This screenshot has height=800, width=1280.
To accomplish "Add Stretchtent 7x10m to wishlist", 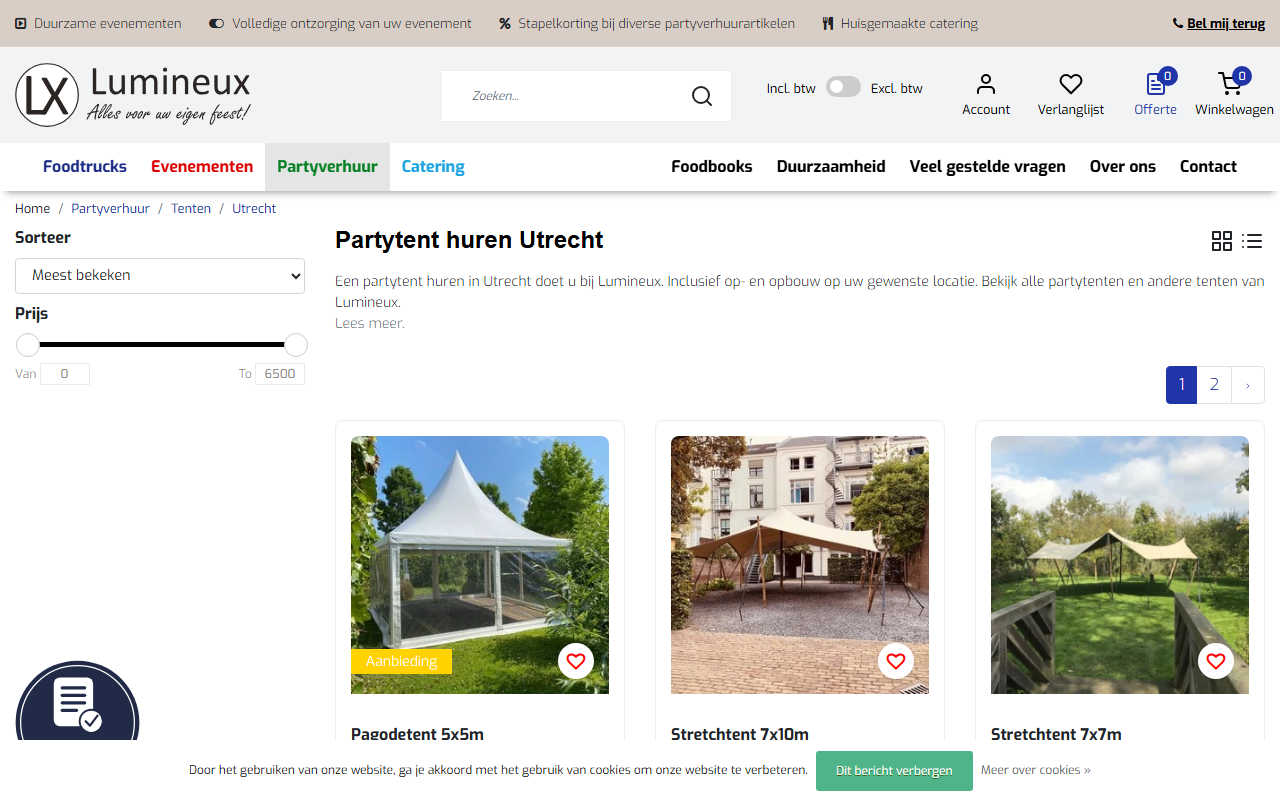I will [896, 661].
